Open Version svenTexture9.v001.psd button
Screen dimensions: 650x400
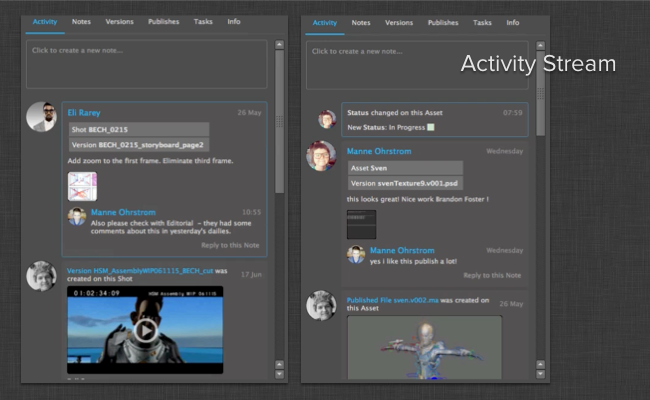(405, 183)
